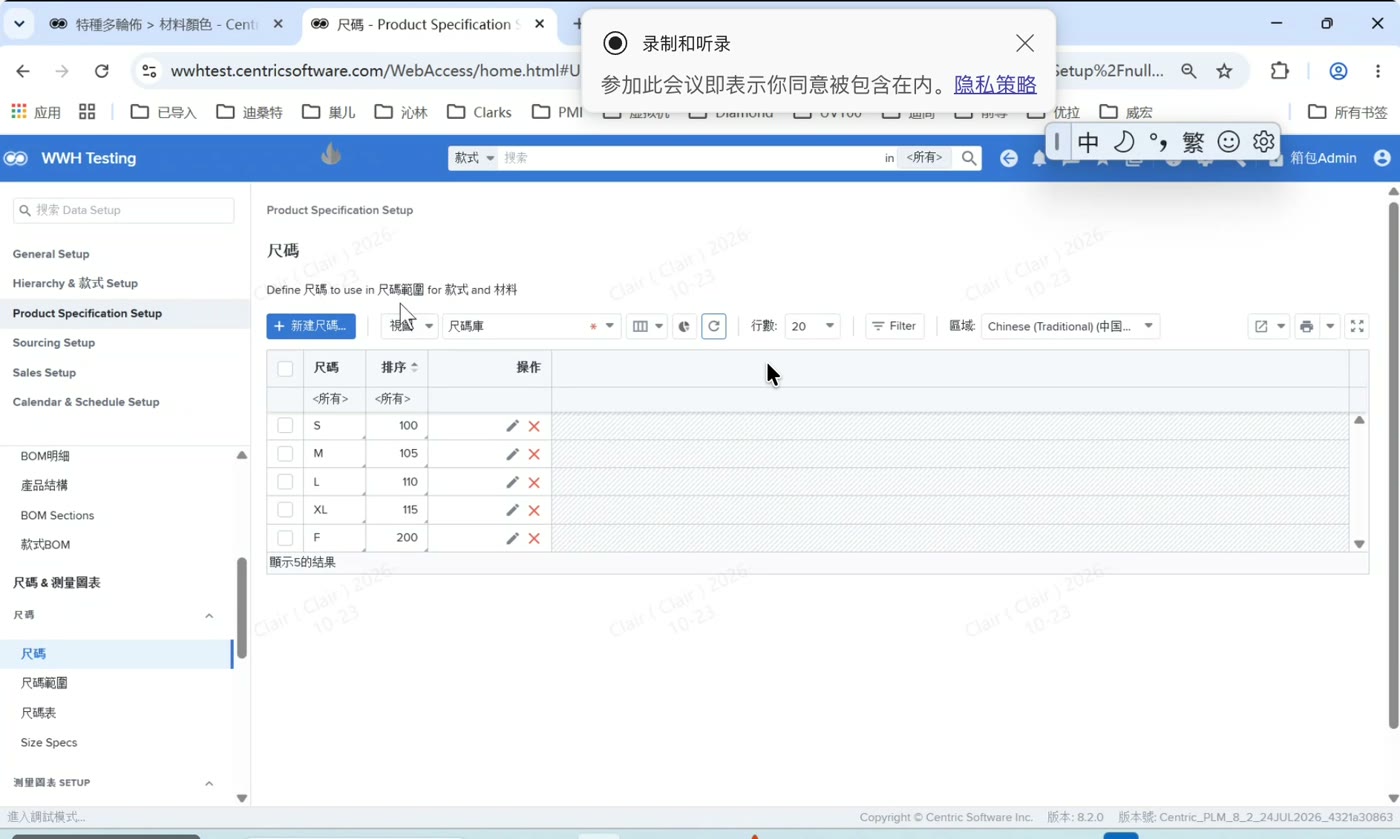Viewport: 1400px width, 839px height.
Task: Sort by the 排序 column header
Action: pyautogui.click(x=397, y=368)
